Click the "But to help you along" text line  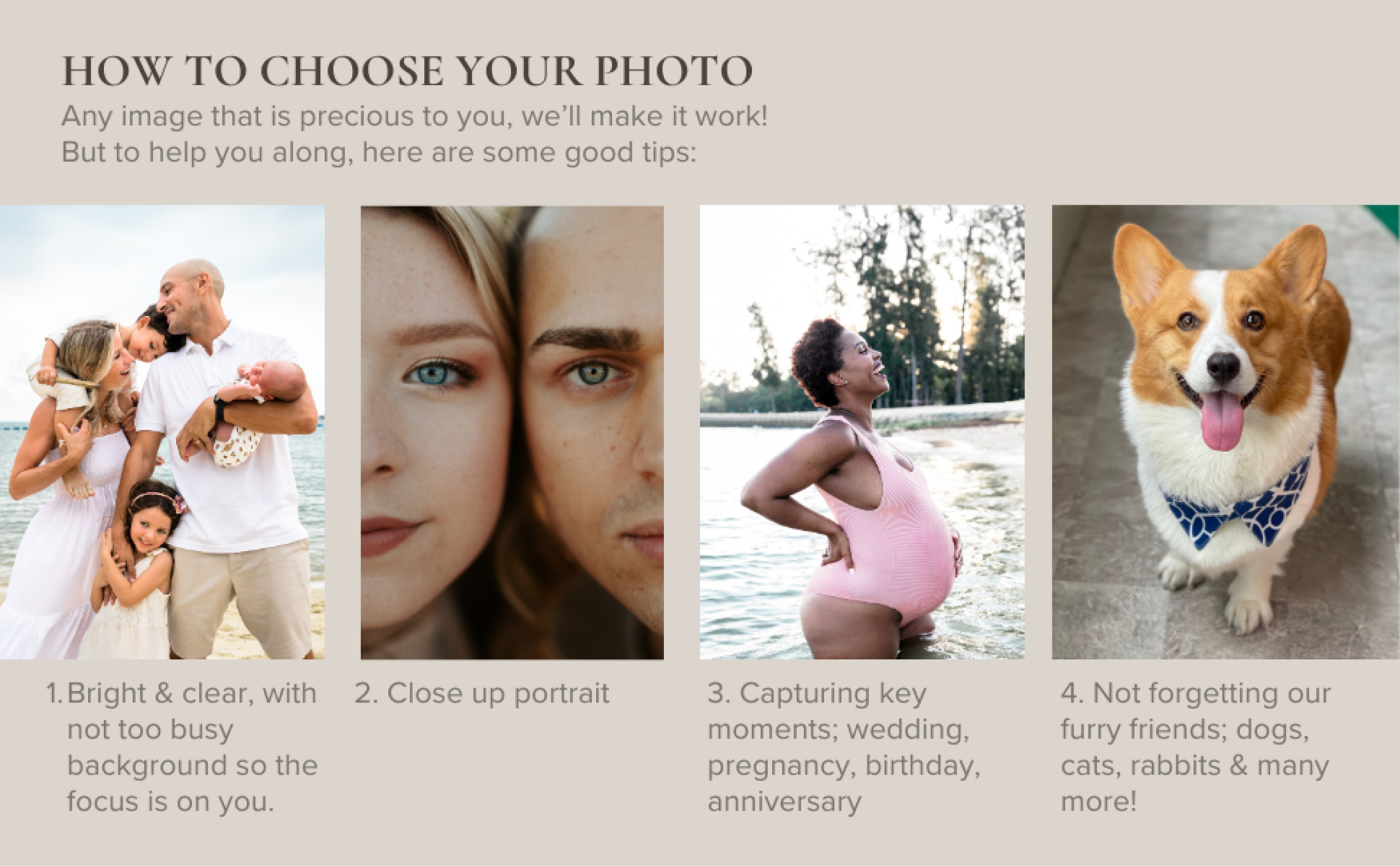[x=378, y=153]
